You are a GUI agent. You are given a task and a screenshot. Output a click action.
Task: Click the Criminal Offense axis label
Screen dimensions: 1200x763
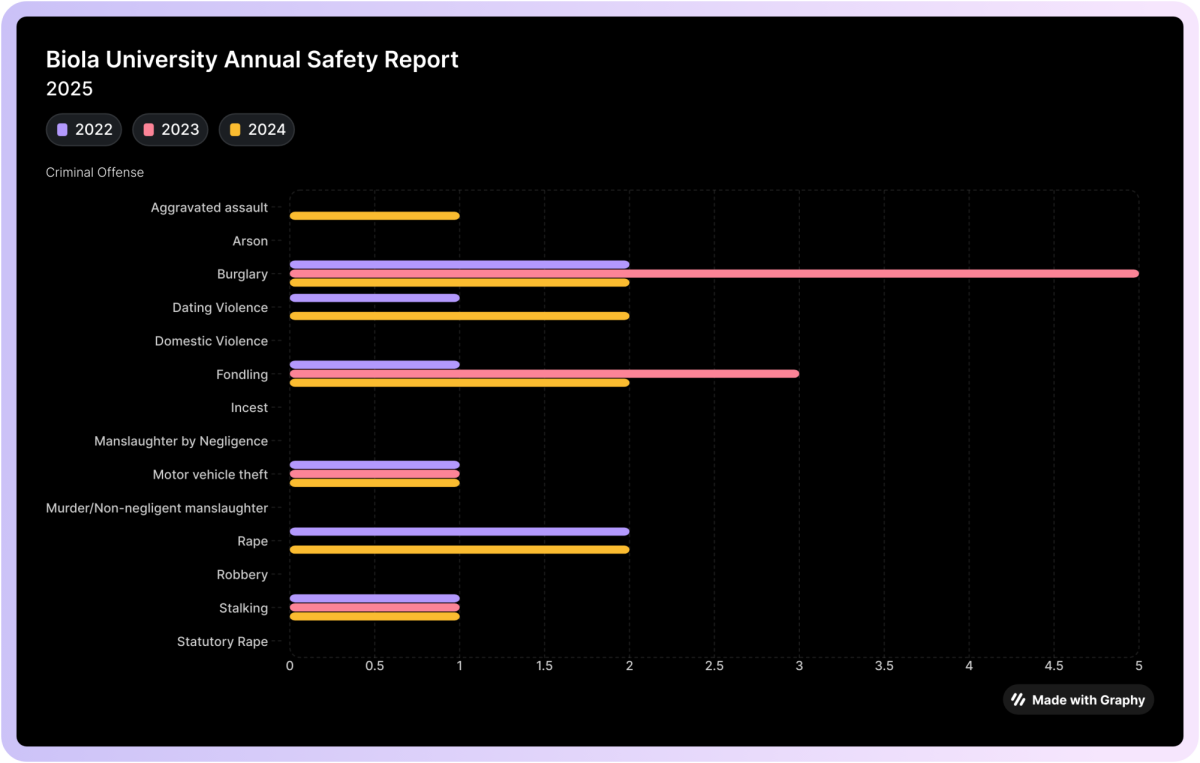click(x=94, y=172)
